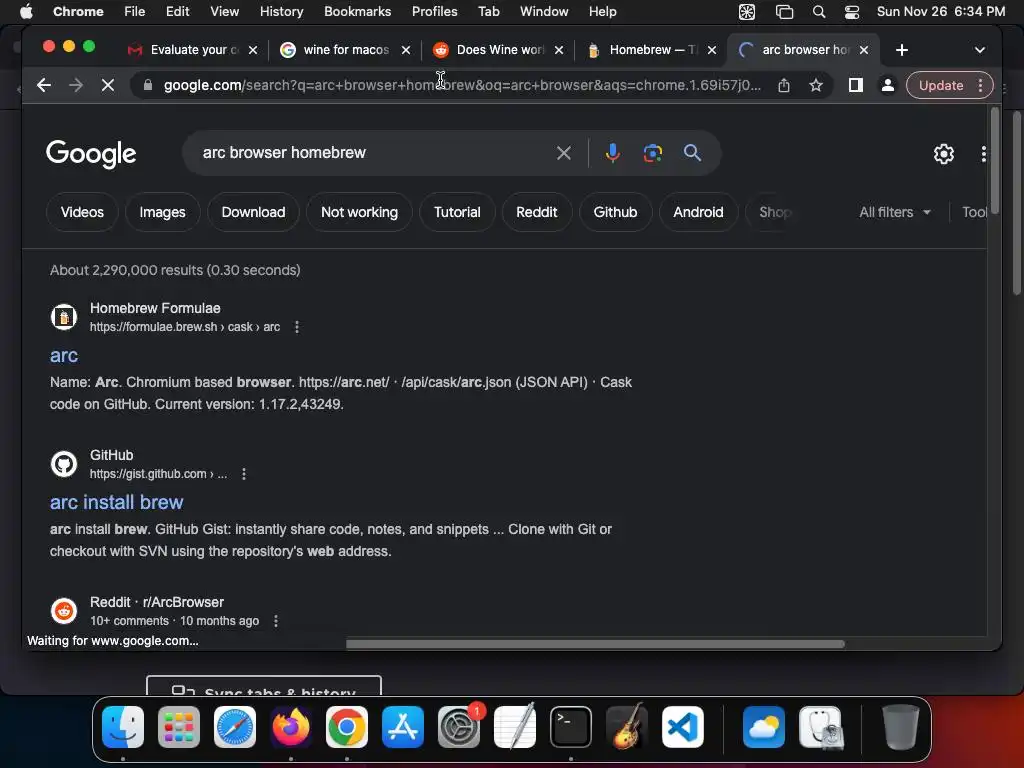Clear the search query with the X

pyautogui.click(x=564, y=153)
